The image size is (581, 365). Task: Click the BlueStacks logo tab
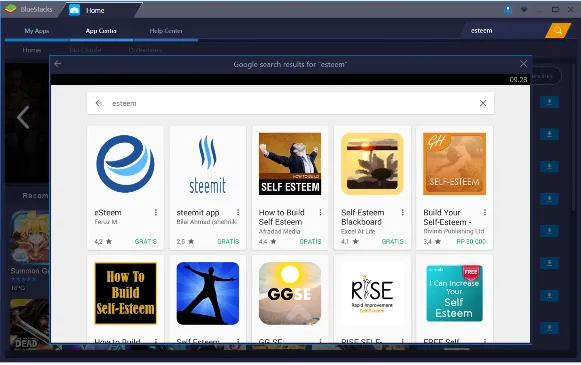click(x=29, y=9)
